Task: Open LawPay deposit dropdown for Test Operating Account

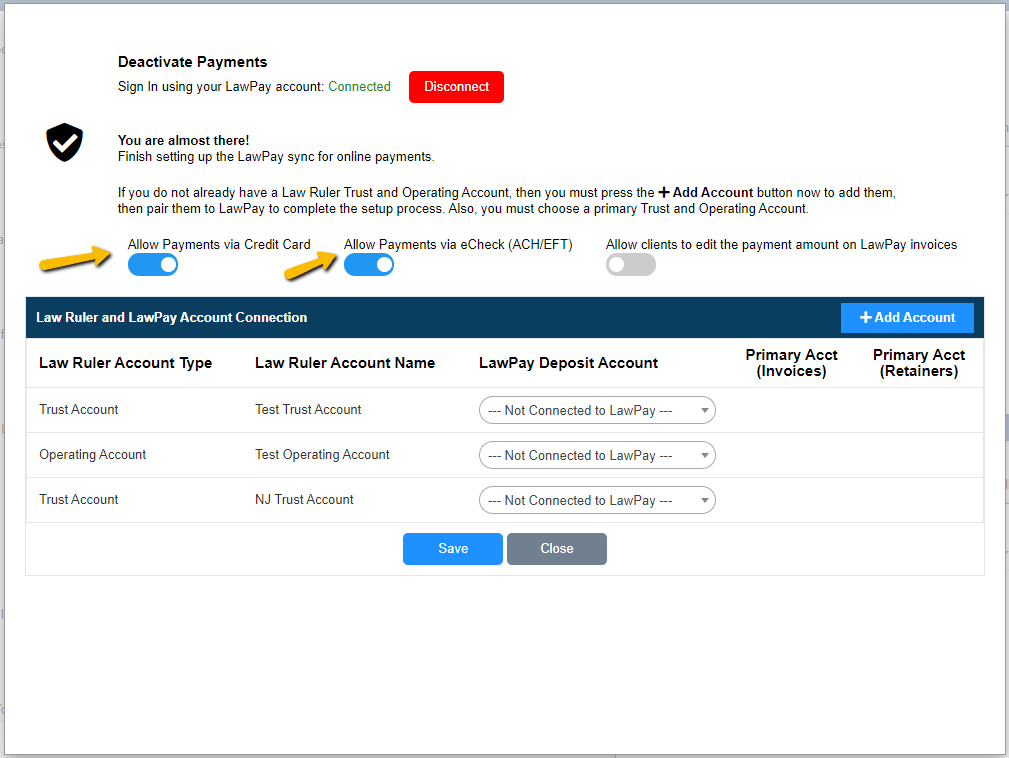Action: tap(597, 456)
